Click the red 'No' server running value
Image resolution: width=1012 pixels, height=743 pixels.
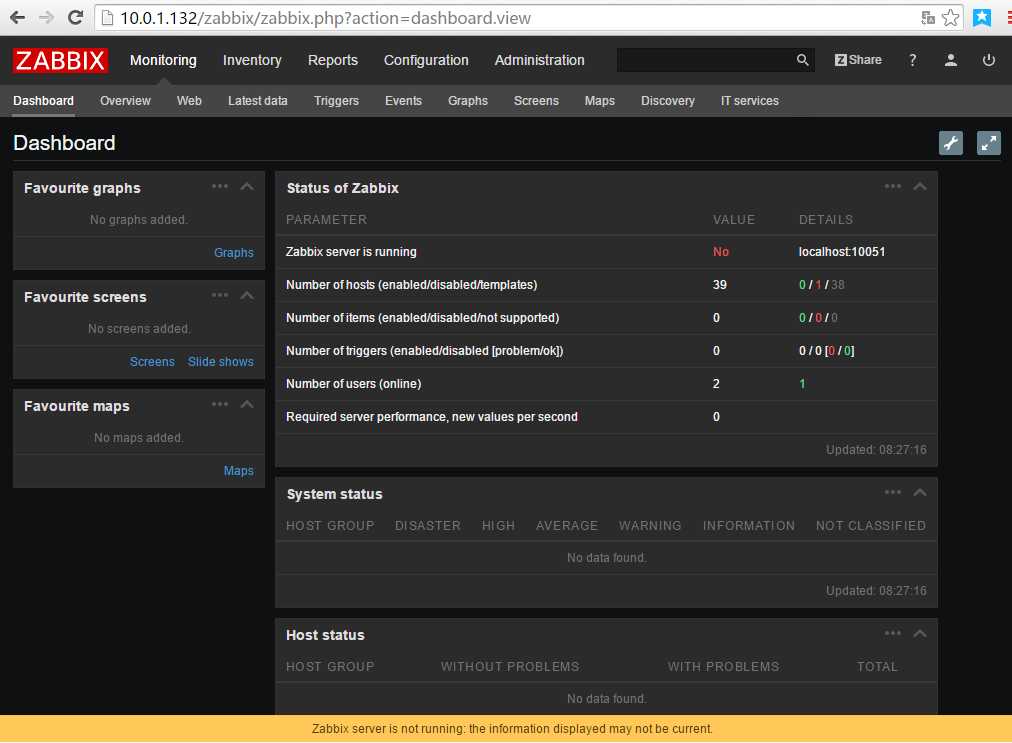coord(721,252)
